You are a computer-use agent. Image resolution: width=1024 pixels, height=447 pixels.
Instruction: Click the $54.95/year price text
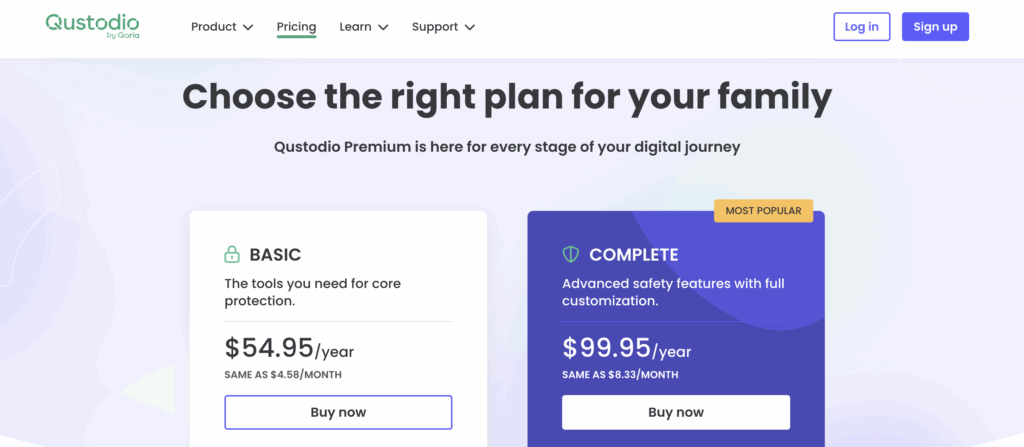[x=289, y=348]
